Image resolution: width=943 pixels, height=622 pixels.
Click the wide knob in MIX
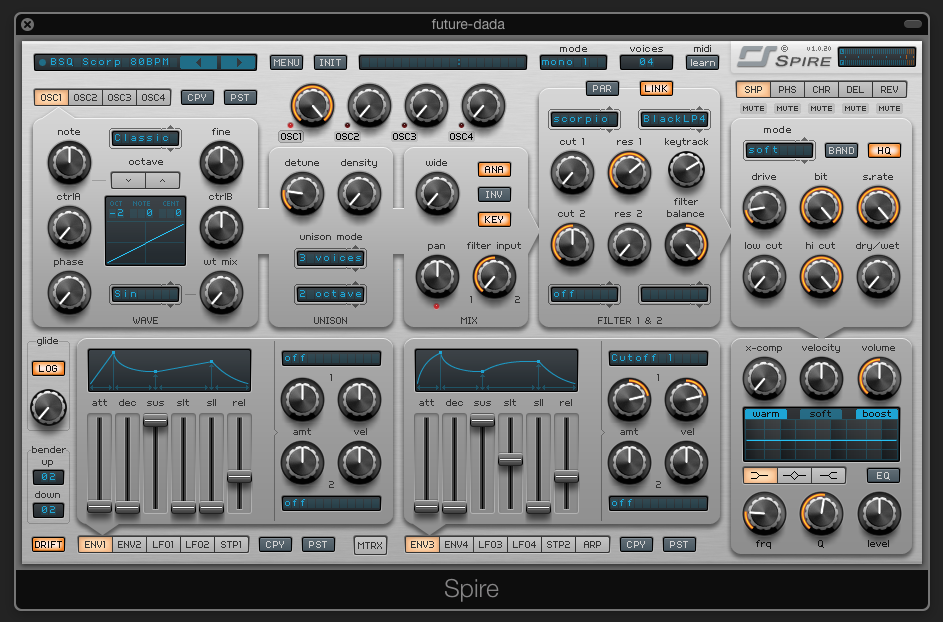pos(437,194)
